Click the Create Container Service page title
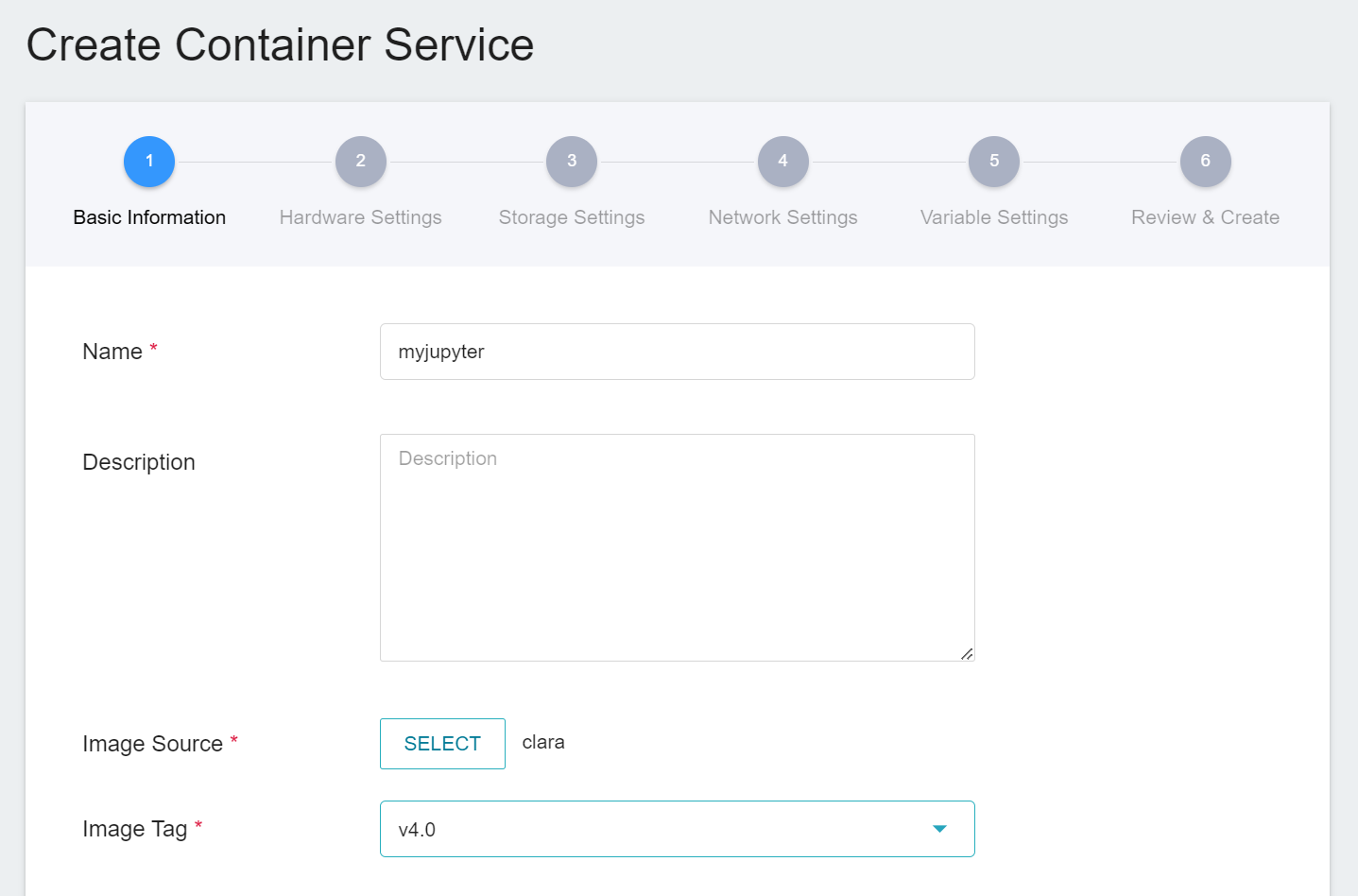This screenshot has height=896, width=1358. tap(280, 44)
